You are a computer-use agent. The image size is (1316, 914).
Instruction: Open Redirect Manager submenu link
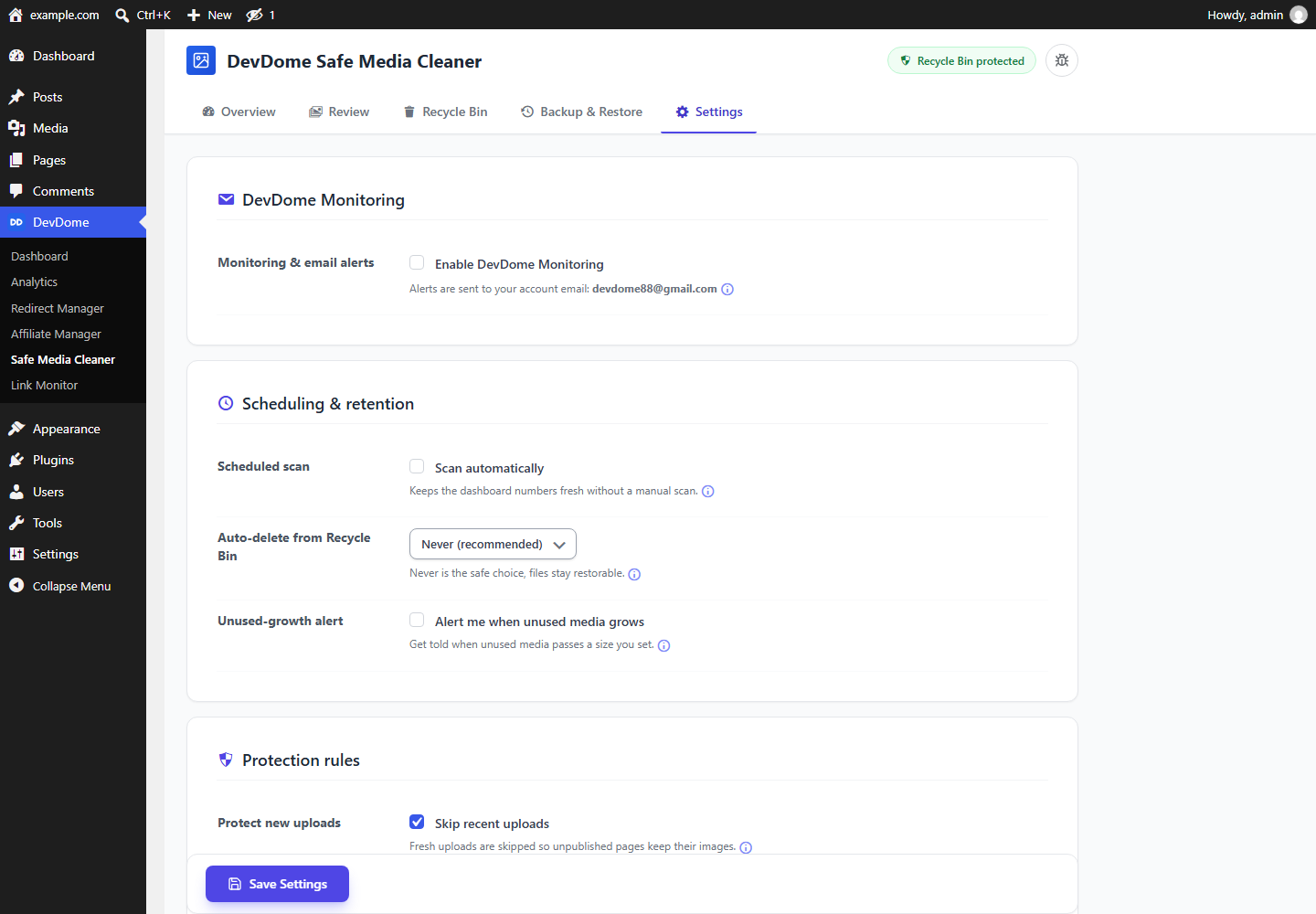point(58,308)
